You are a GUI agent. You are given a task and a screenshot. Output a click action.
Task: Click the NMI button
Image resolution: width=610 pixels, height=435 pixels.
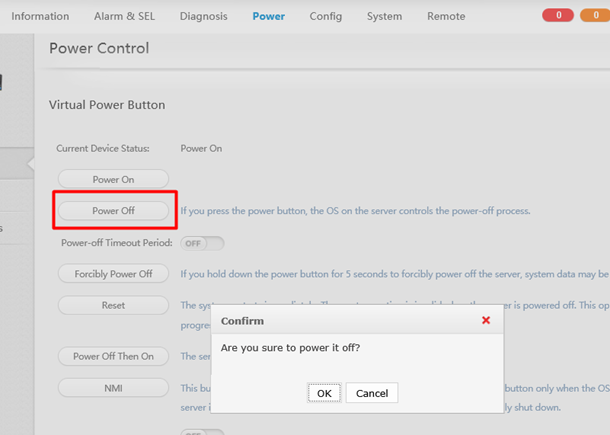click(113, 387)
